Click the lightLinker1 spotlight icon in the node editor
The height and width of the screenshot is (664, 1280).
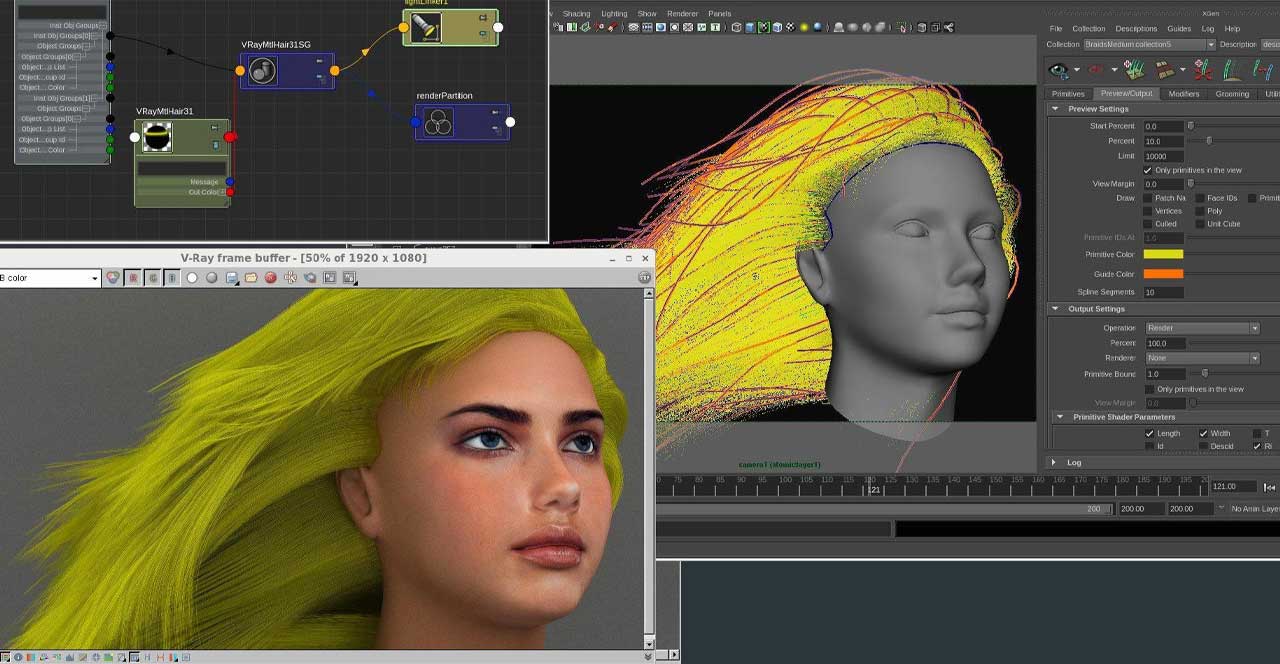pyautogui.click(x=425, y=28)
